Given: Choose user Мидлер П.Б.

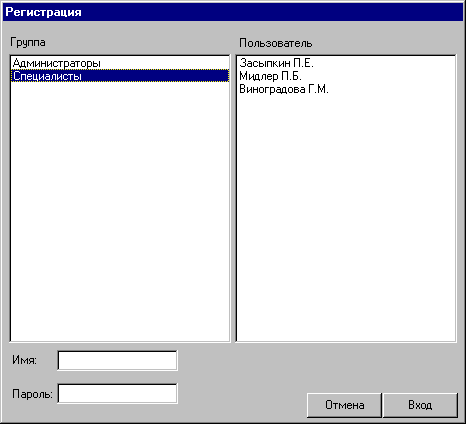Looking at the screenshot, I should point(270,76).
